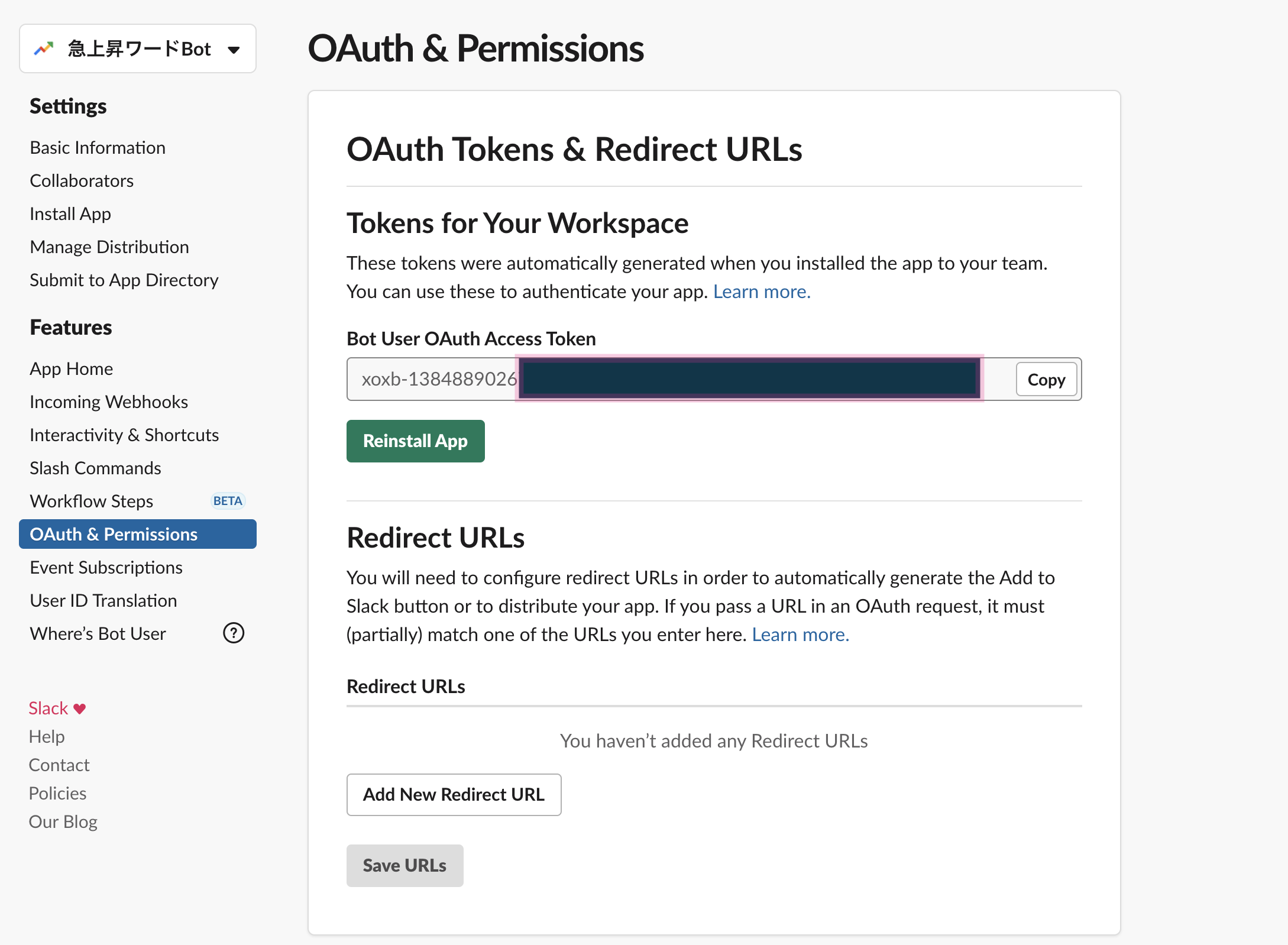Click the Save URLs button
The image size is (1288, 945).
(x=404, y=866)
